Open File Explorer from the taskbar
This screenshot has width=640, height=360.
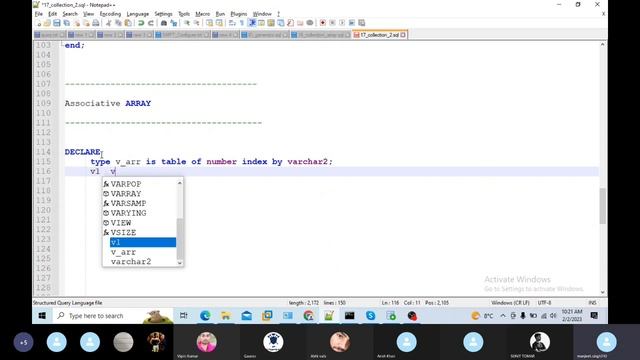pyautogui.click(x=226, y=316)
